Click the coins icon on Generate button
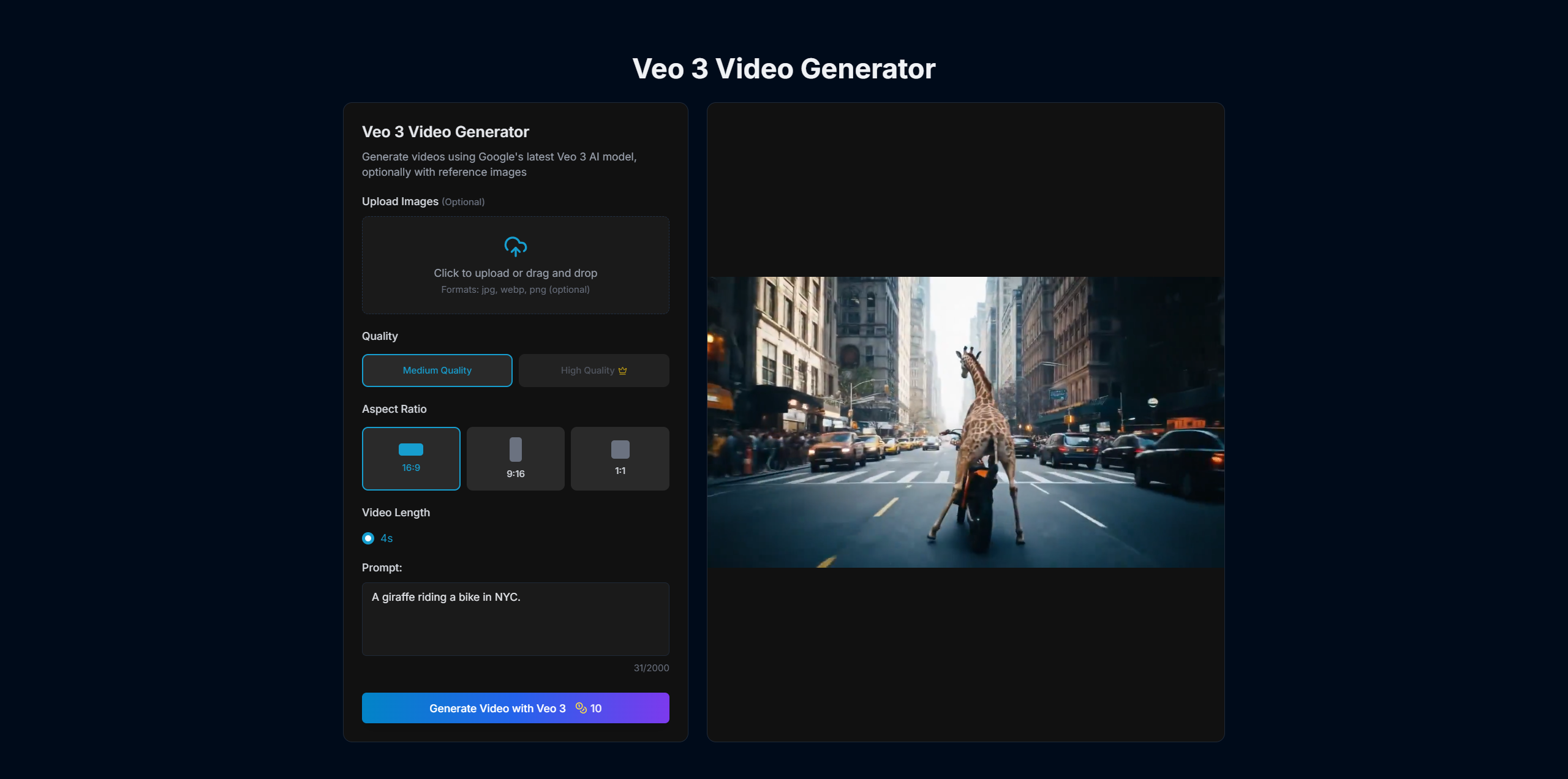 [581, 708]
